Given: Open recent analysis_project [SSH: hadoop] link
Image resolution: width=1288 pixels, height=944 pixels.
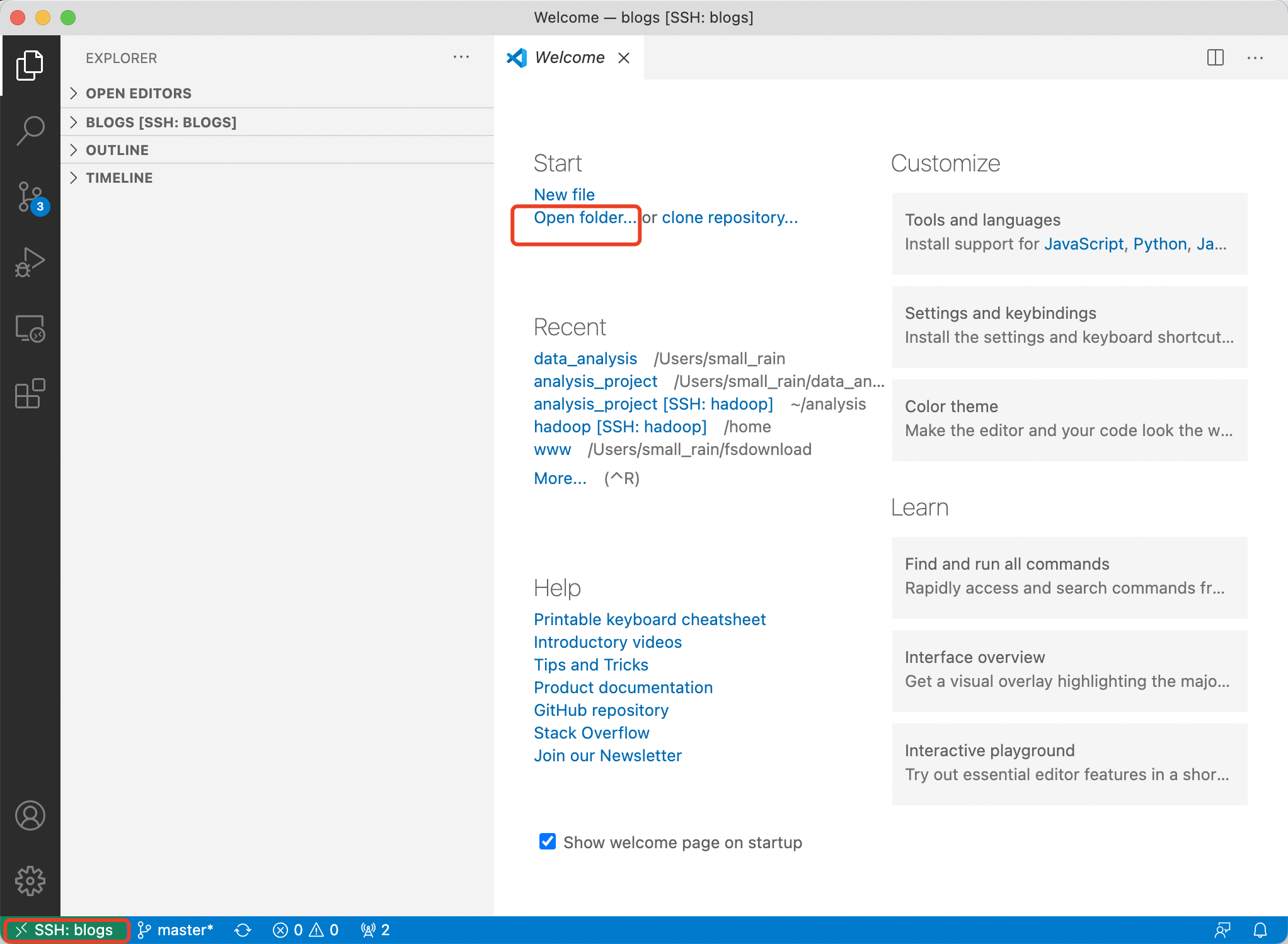Looking at the screenshot, I should (653, 404).
